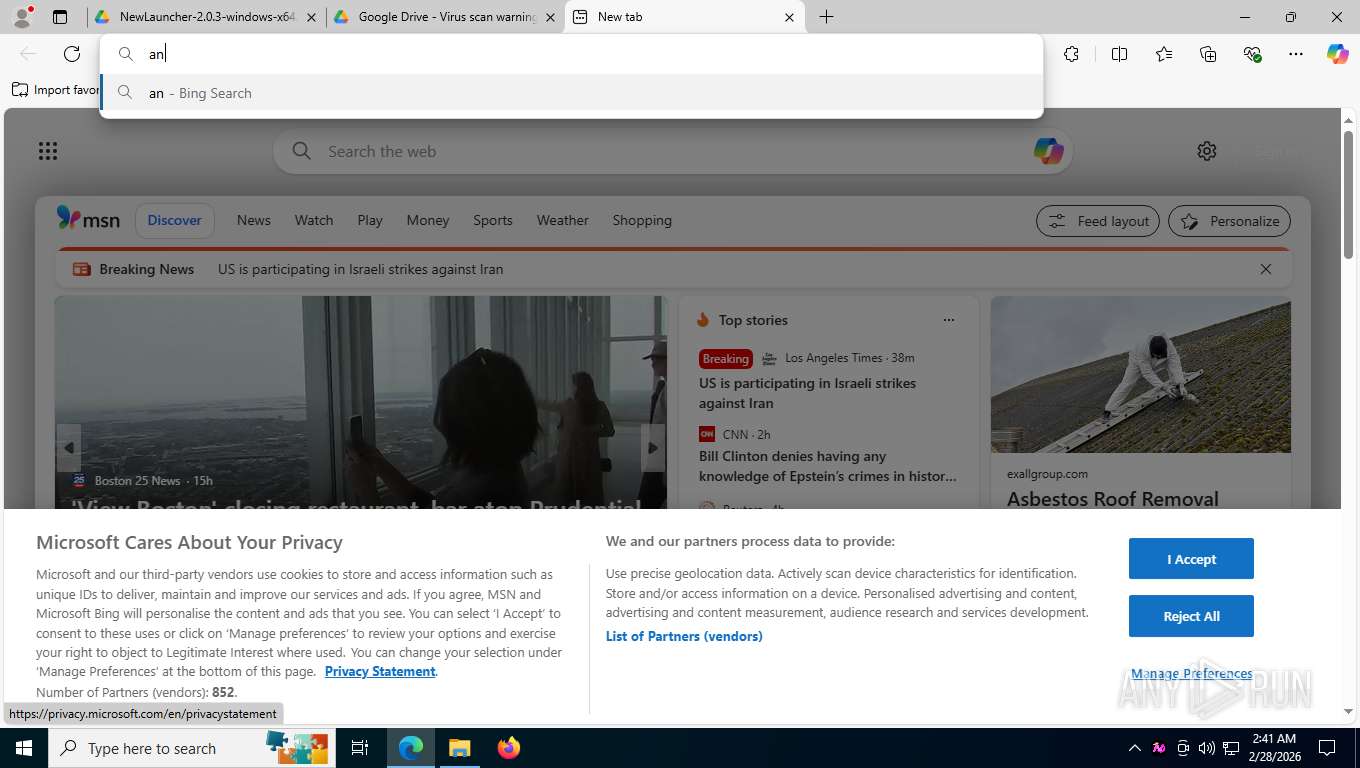Dismiss the Breaking News banner

(1266, 269)
